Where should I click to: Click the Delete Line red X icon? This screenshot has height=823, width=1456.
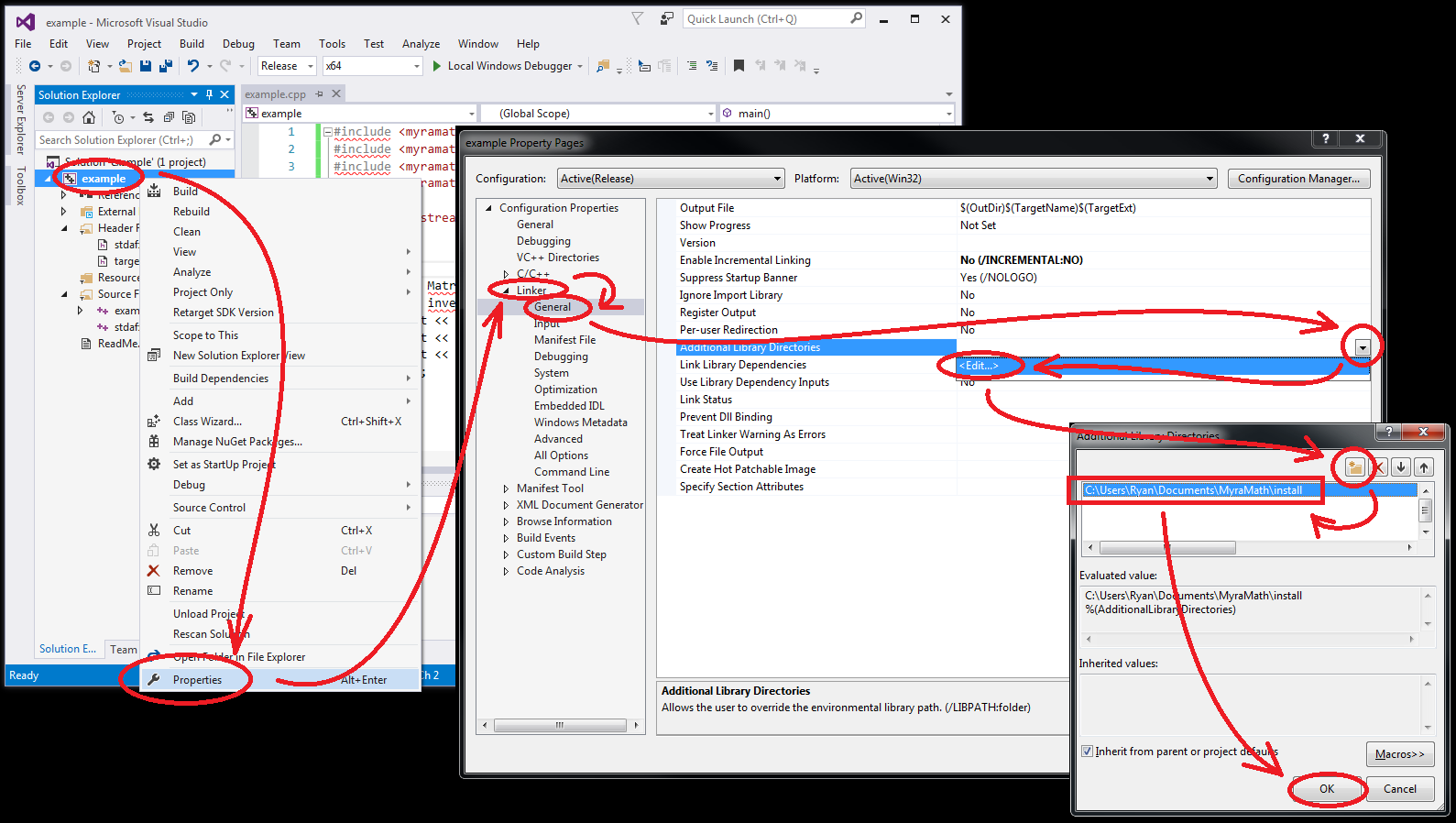click(x=1378, y=467)
